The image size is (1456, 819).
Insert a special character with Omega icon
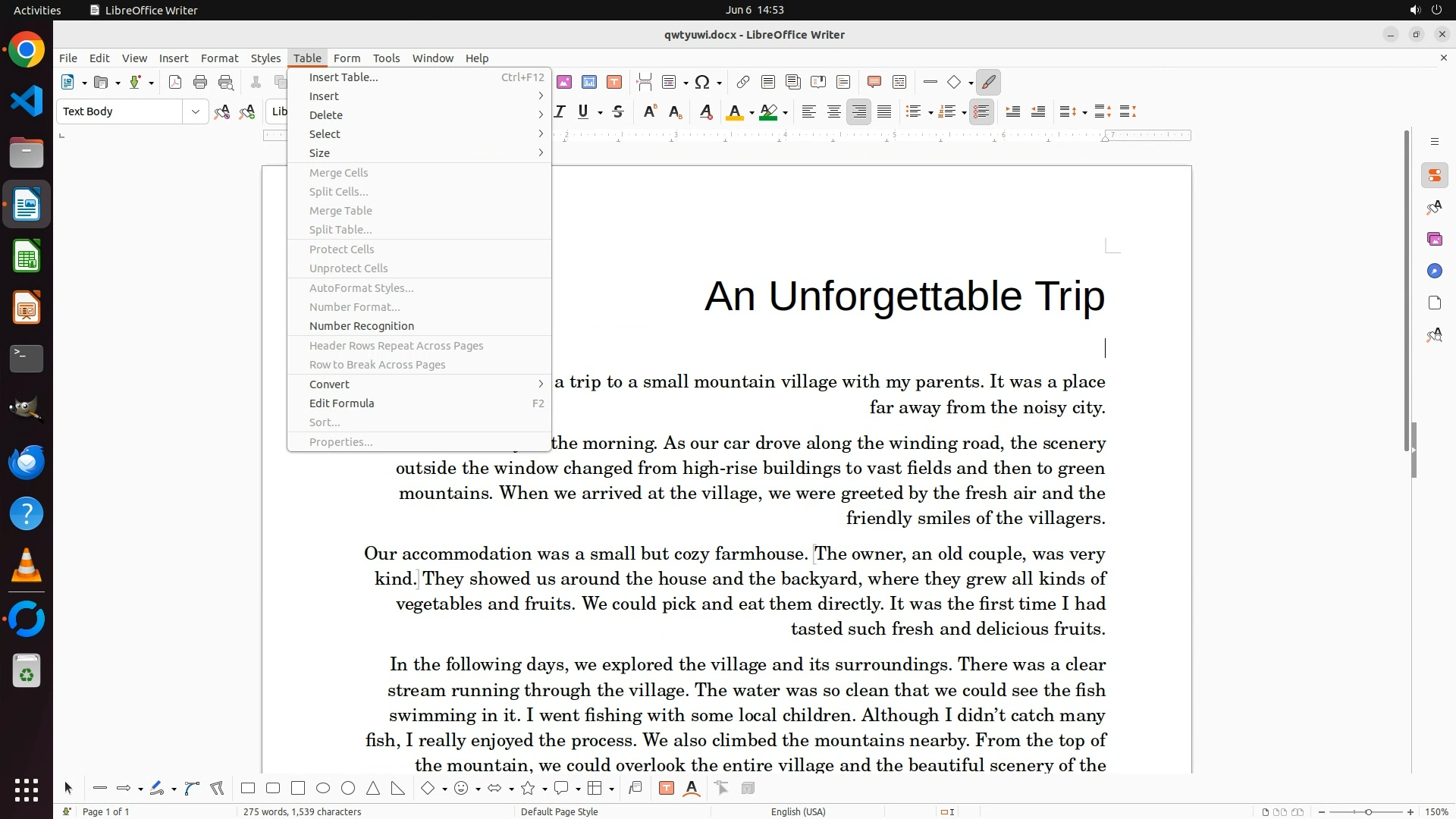click(702, 83)
